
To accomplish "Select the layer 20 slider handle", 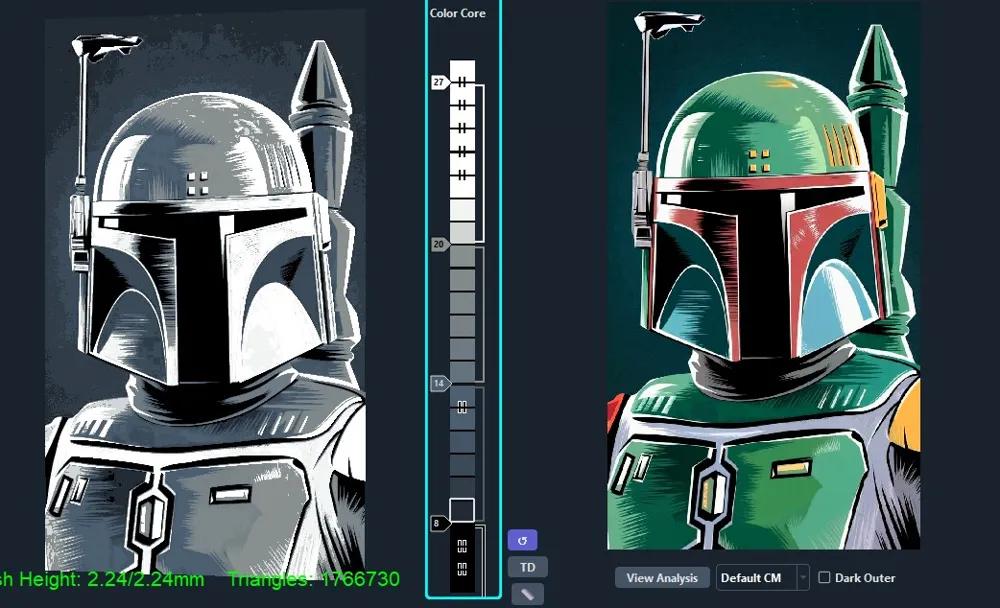I will (x=439, y=244).
